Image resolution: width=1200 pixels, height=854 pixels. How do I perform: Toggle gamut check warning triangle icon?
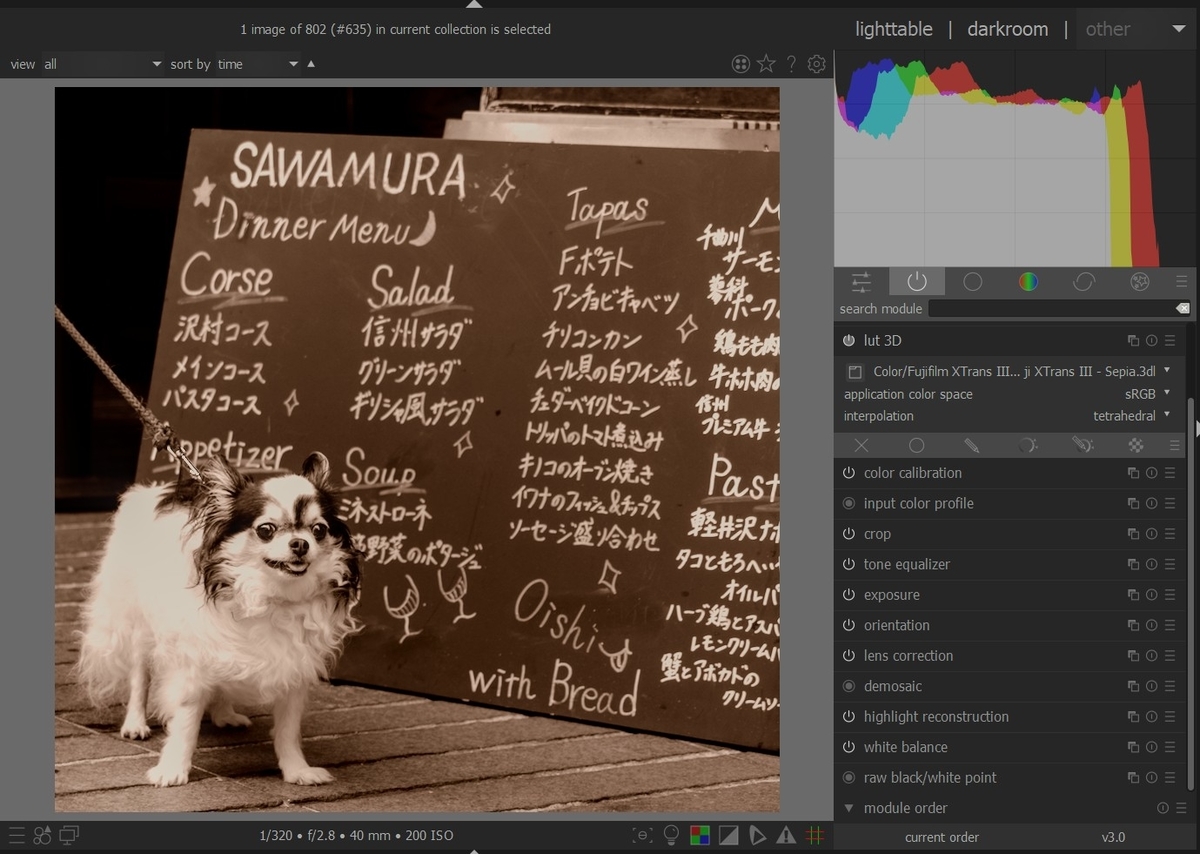pos(786,835)
